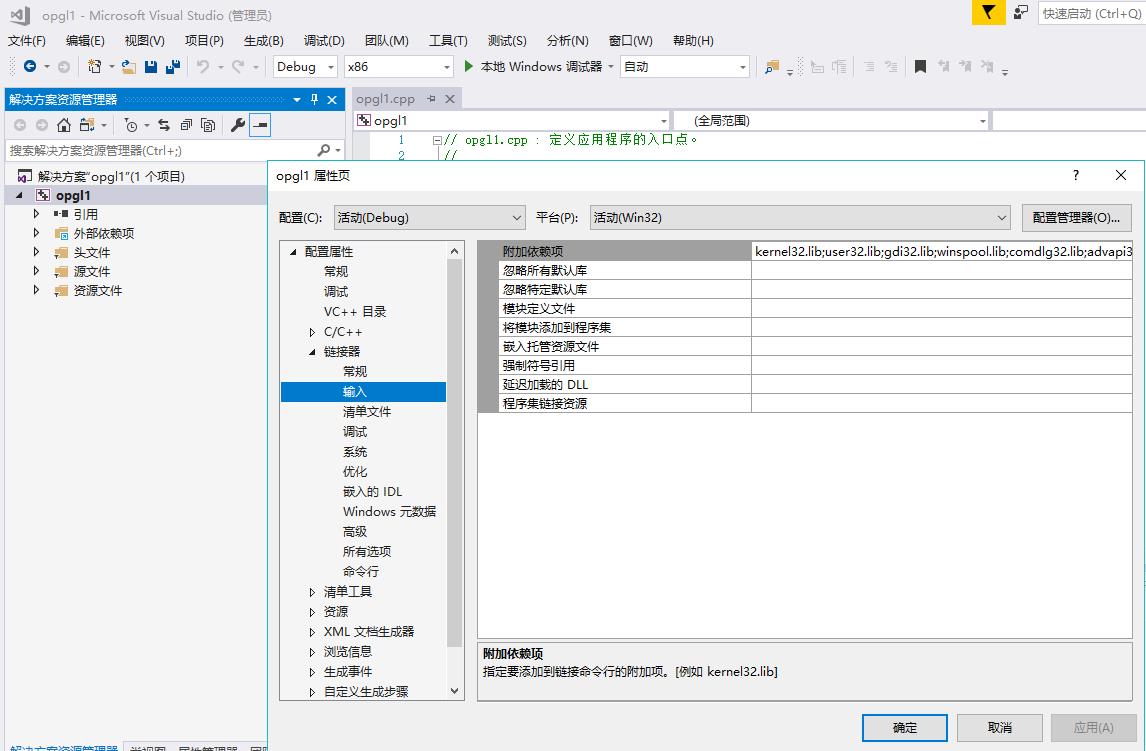Collapse the 链接器 property node
This screenshot has height=751, width=1146.
point(312,351)
